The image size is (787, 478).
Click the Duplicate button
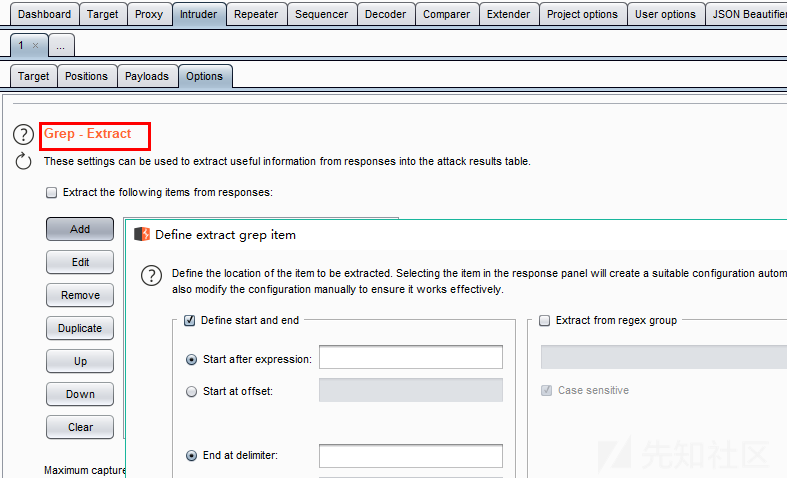click(80, 328)
